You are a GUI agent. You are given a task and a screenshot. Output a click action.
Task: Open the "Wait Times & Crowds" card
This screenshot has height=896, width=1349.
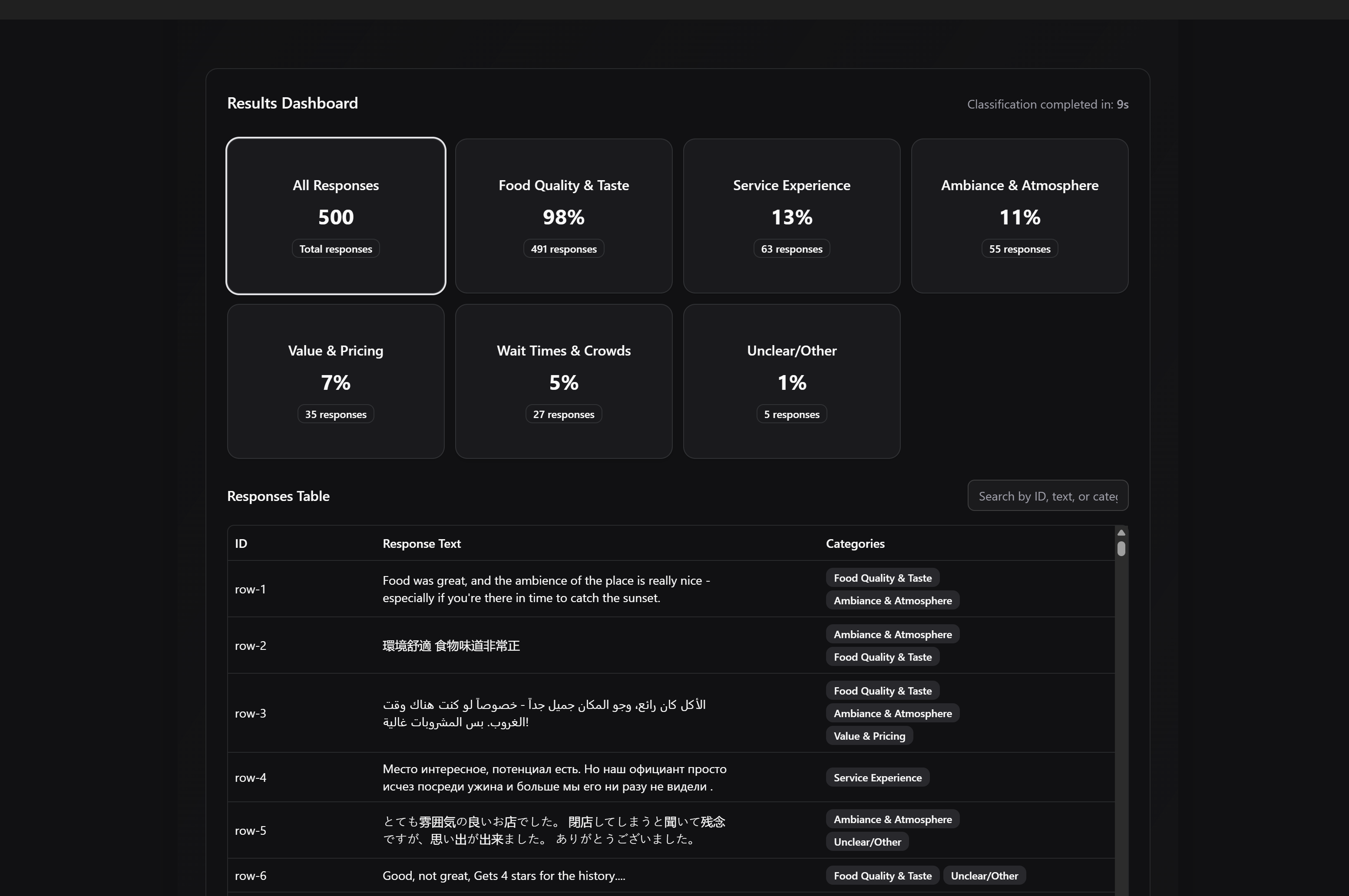click(x=563, y=381)
